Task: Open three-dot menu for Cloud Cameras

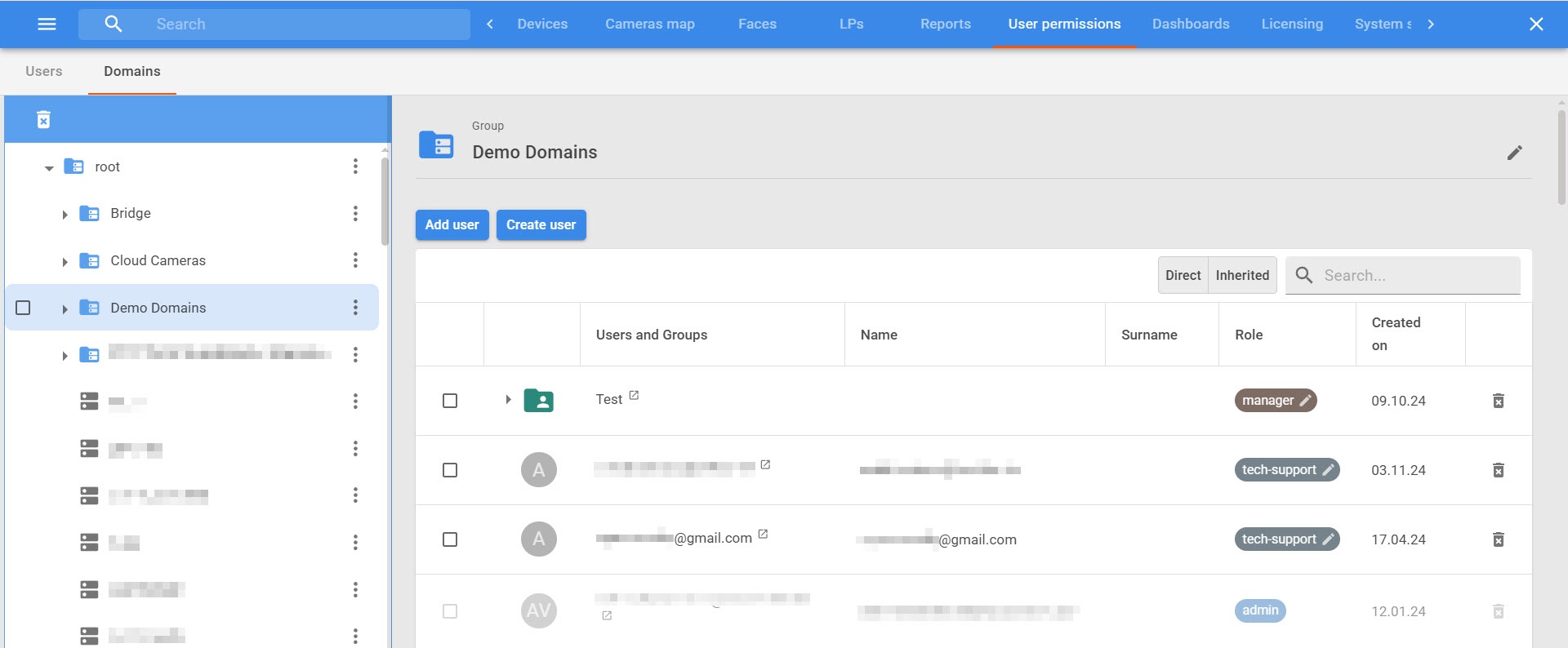Action: pos(355,260)
